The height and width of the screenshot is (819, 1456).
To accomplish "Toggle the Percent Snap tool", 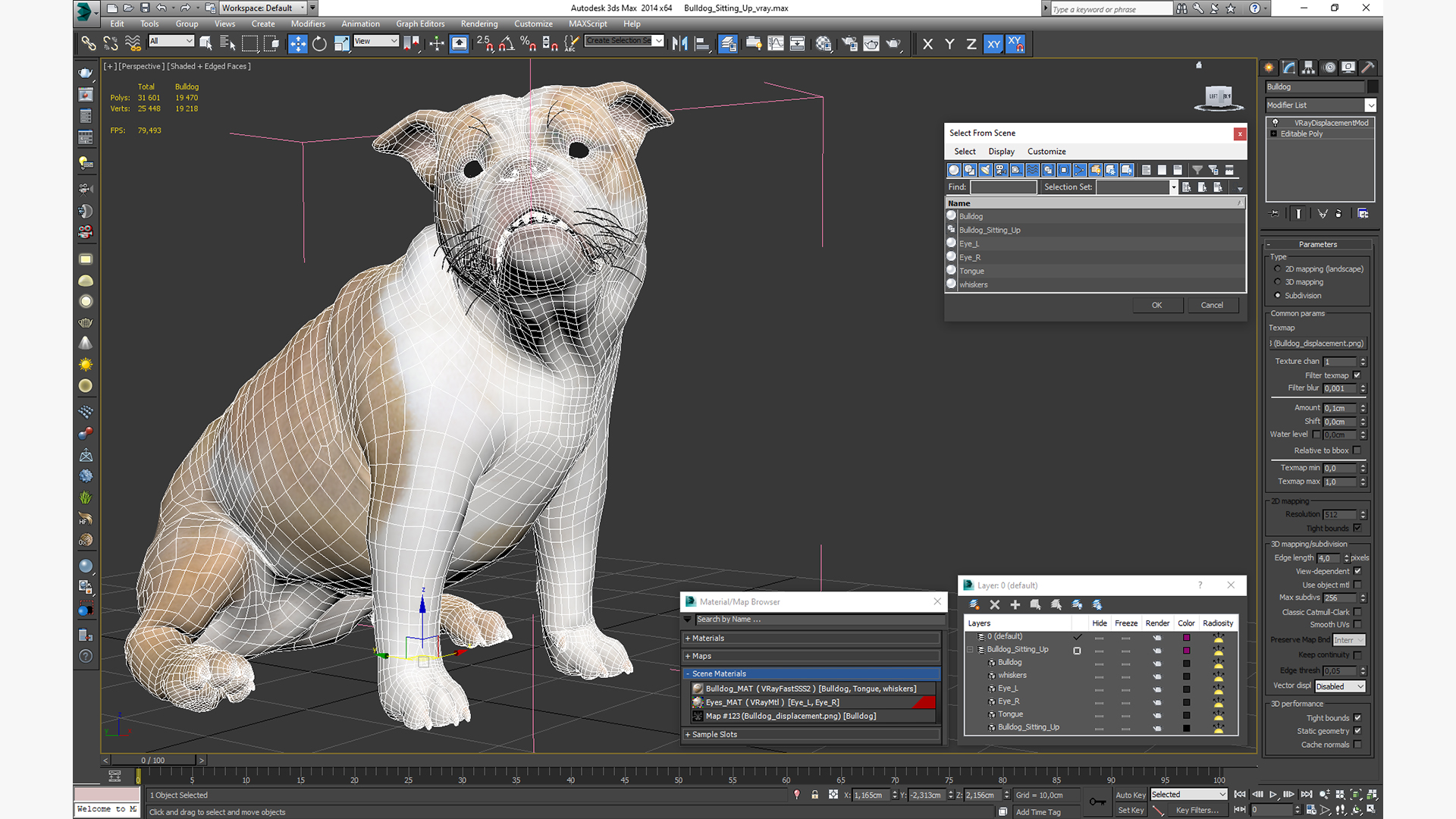I will click(x=529, y=44).
